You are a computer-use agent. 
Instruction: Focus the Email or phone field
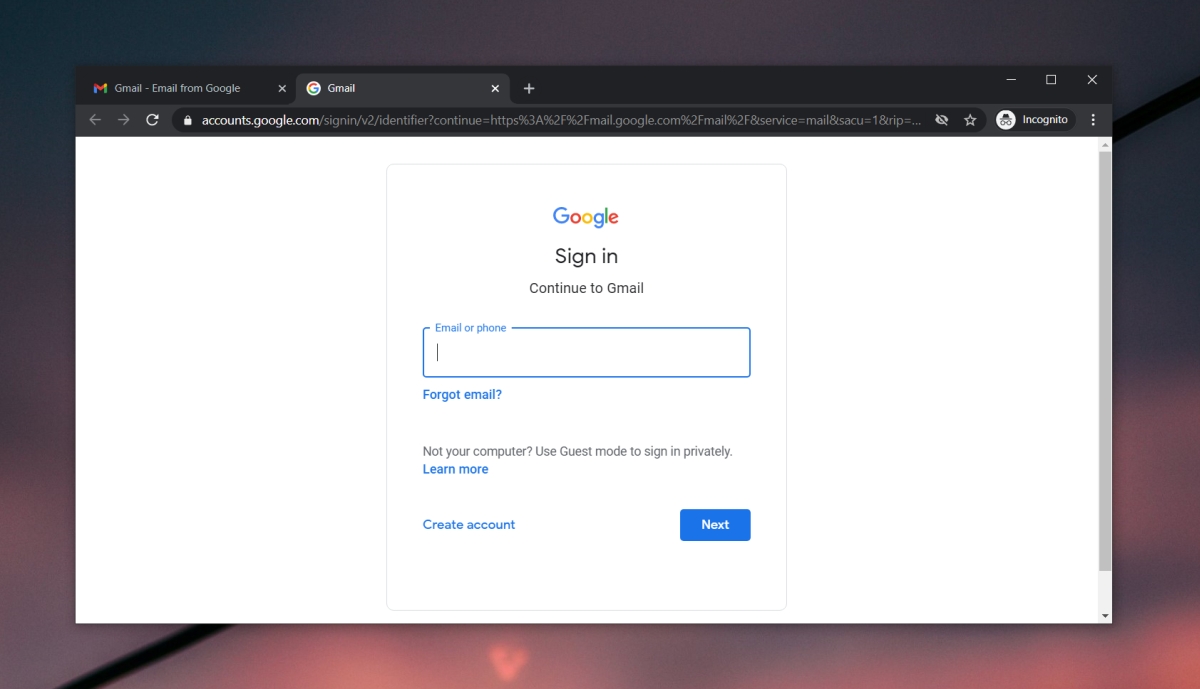click(586, 353)
